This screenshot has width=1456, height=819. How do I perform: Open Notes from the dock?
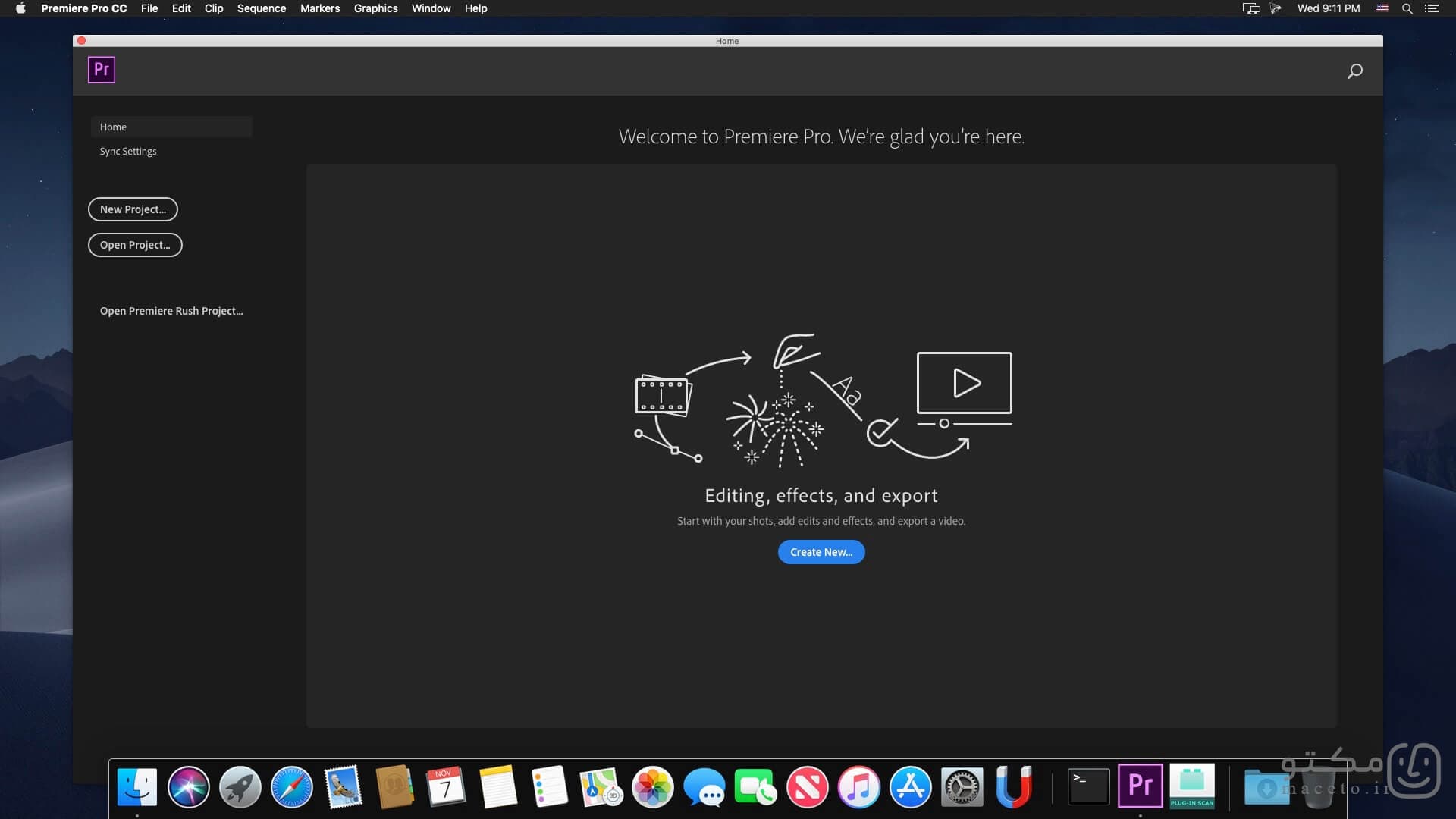tap(497, 786)
